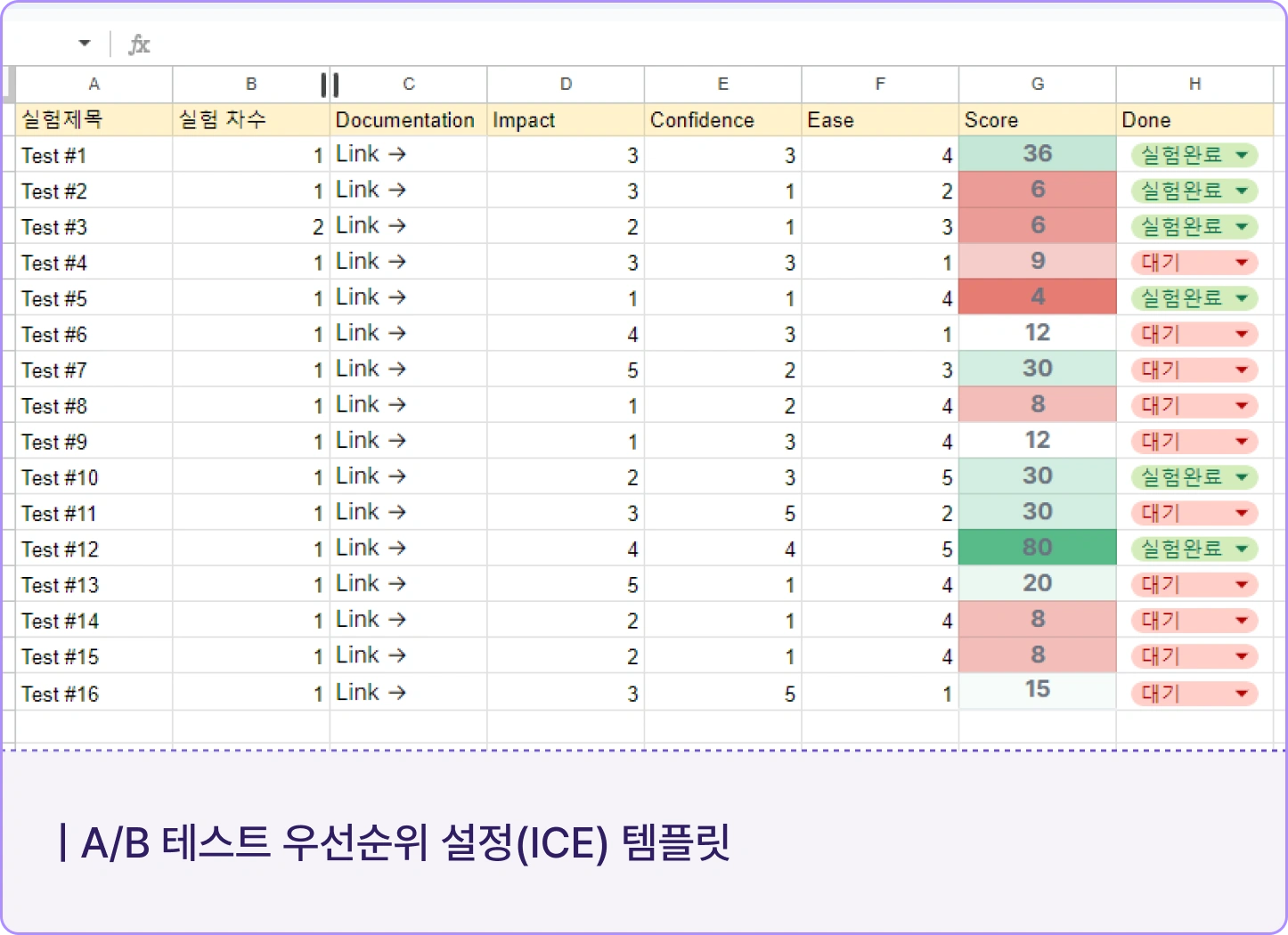Click the Ease header cell
Screen dimensions: 1288x935
tap(880, 120)
